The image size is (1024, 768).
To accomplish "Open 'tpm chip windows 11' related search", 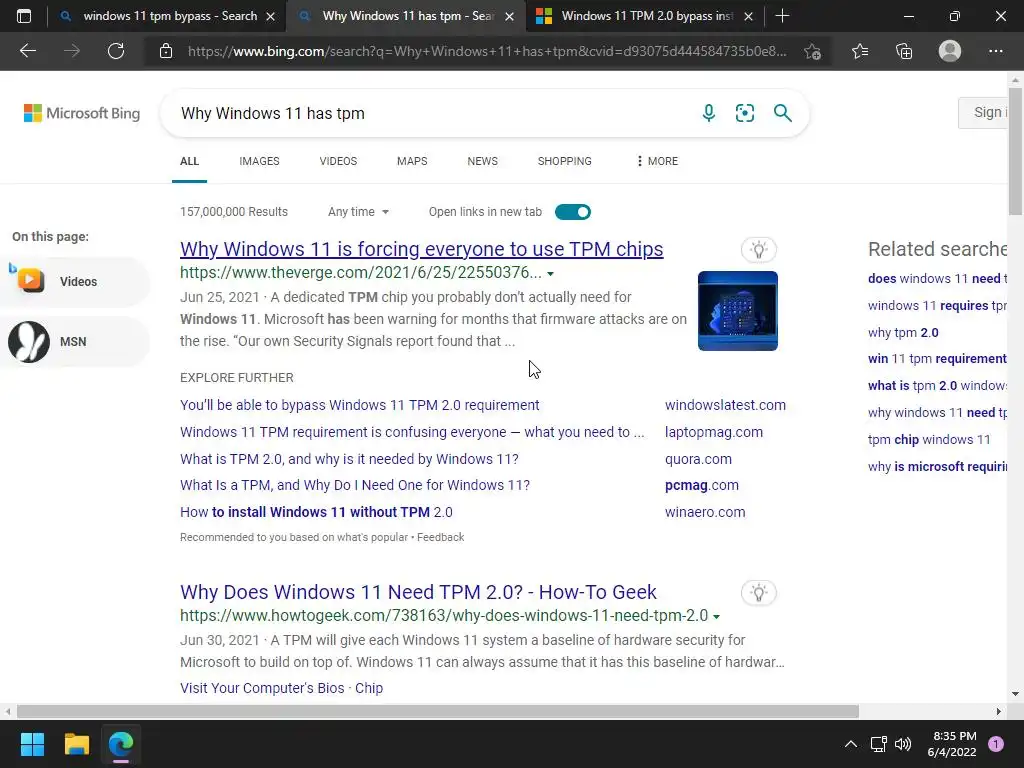I will (929, 440).
